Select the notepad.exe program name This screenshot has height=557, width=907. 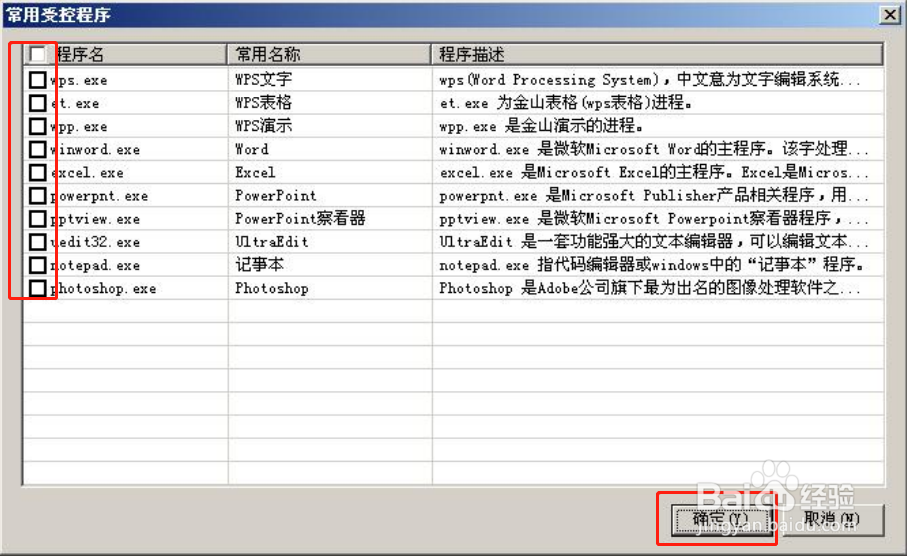[x=95, y=265]
